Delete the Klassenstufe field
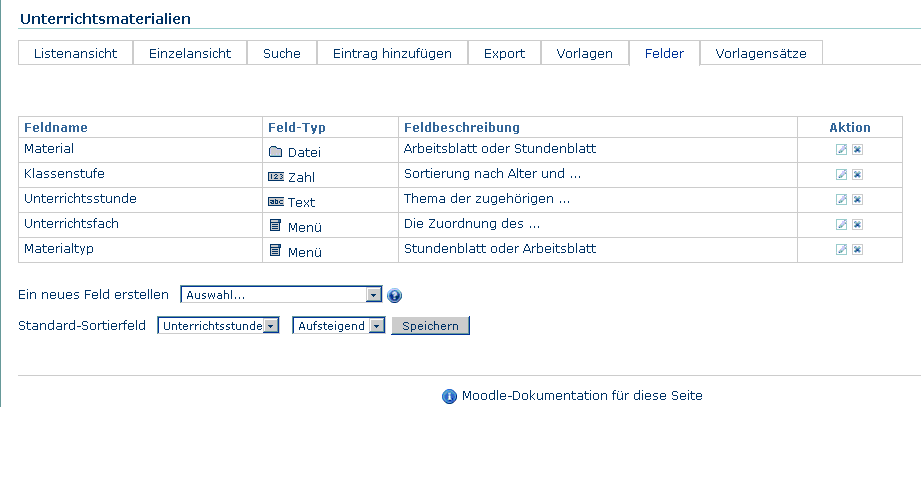921x480 pixels. [x=857, y=175]
